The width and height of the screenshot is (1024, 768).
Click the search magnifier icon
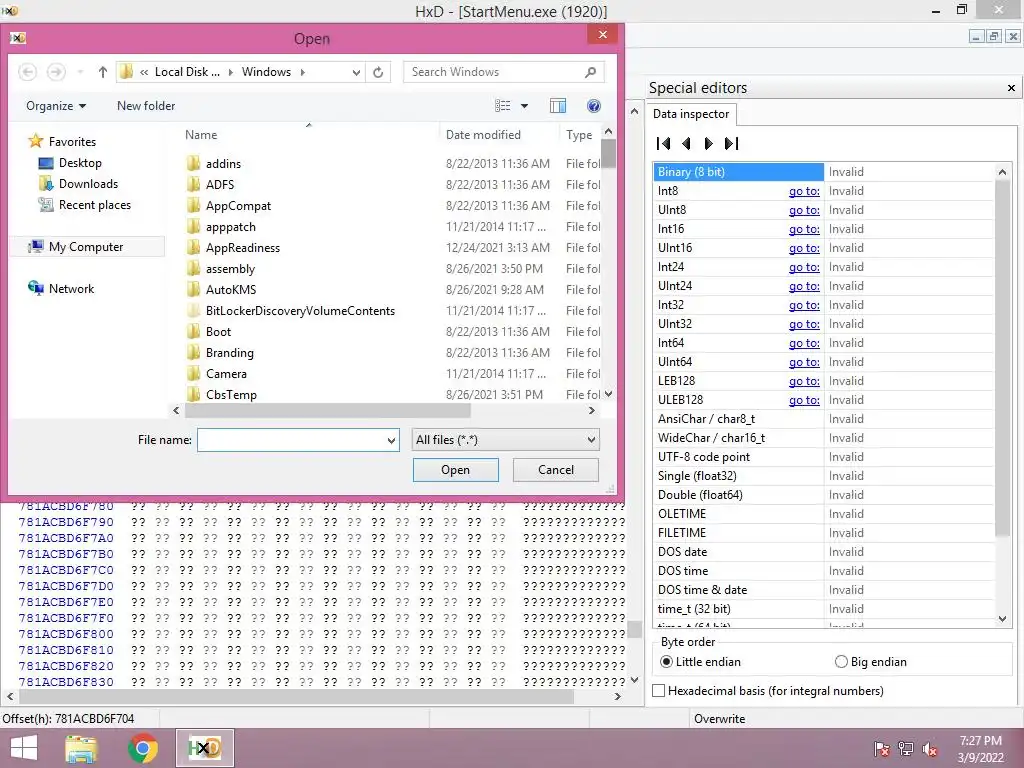click(590, 72)
